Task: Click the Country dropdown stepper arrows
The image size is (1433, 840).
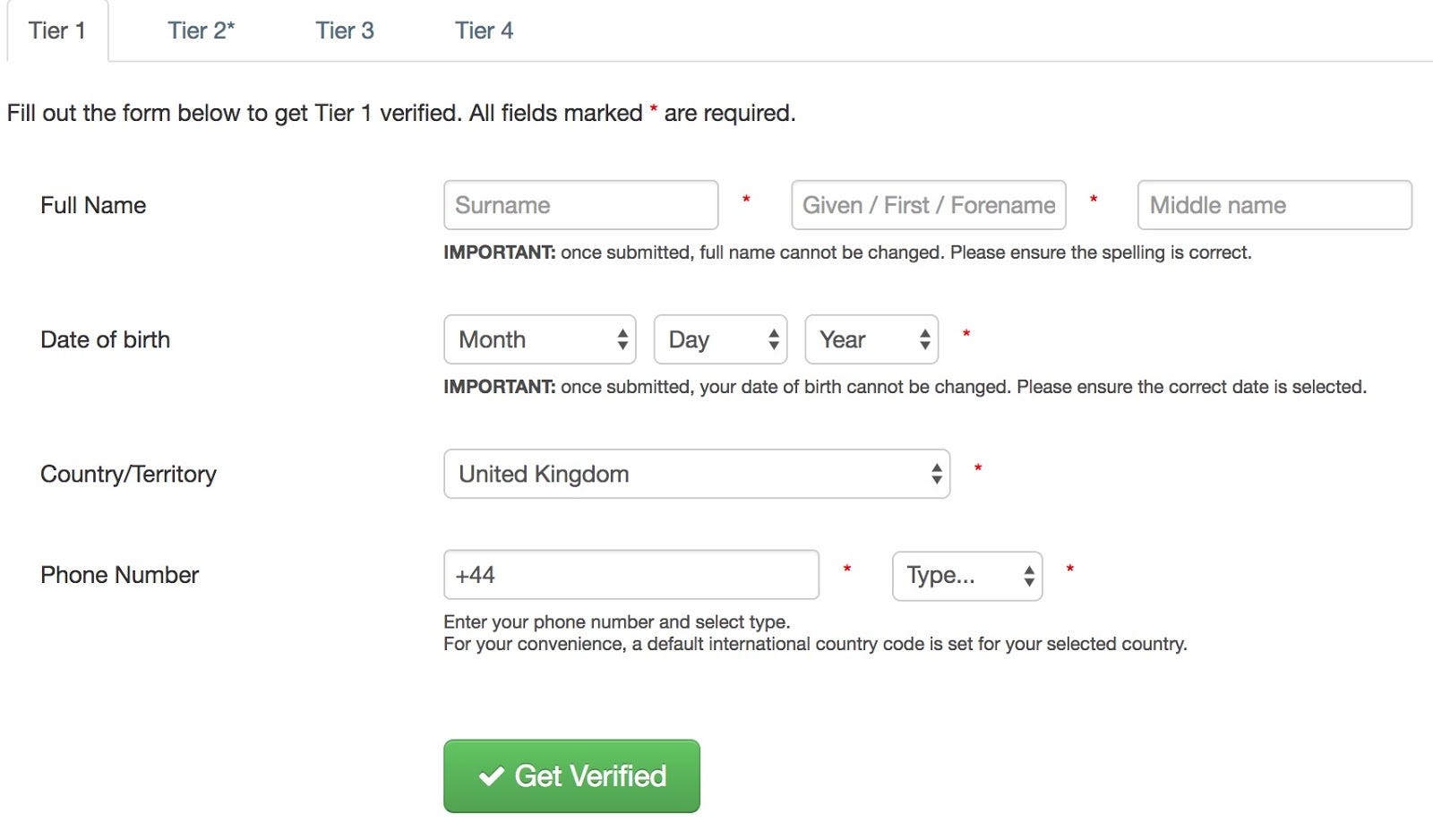Action: click(937, 474)
